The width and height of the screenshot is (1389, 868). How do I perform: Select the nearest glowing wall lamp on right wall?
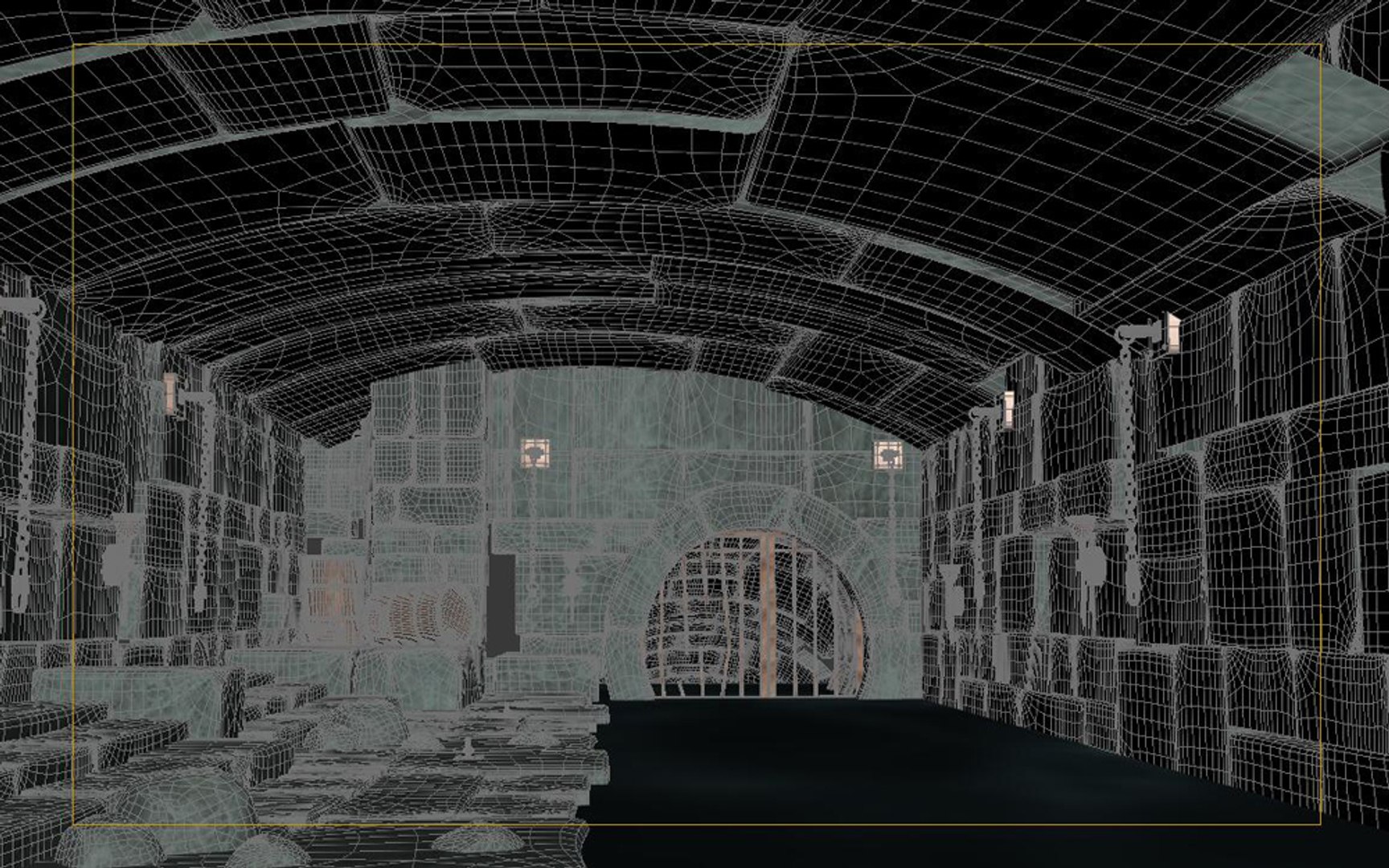tap(1173, 333)
